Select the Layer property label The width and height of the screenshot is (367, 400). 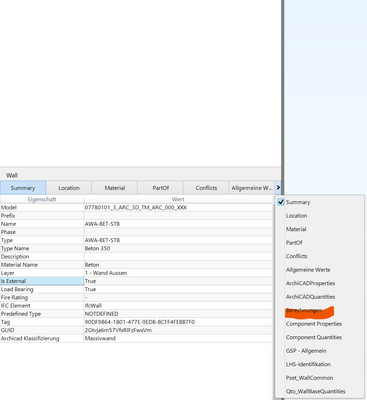8,273
